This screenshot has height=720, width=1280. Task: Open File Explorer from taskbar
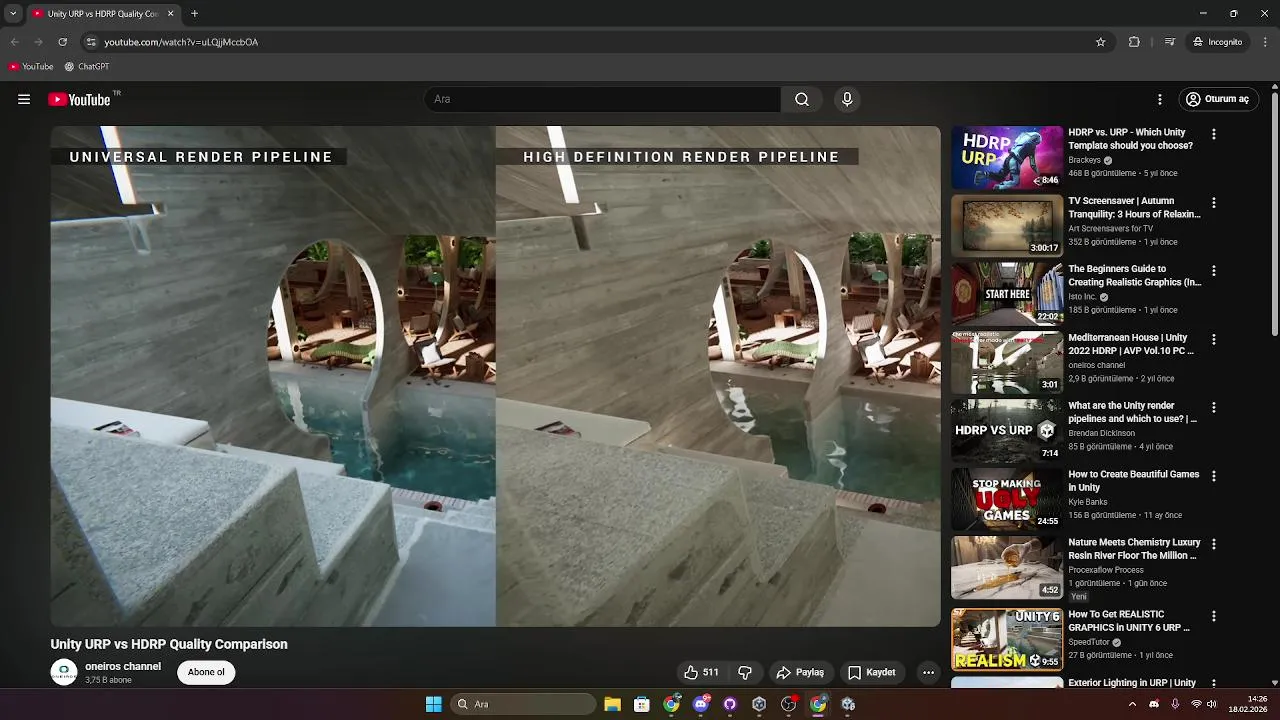613,704
